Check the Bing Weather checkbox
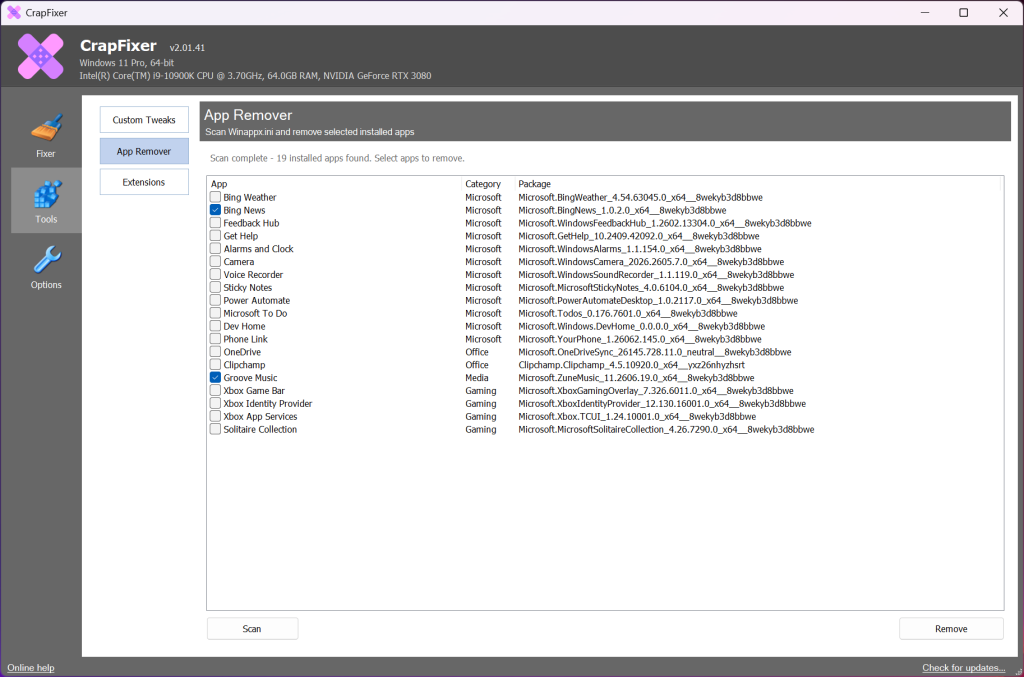The width and height of the screenshot is (1024, 677). pos(215,197)
